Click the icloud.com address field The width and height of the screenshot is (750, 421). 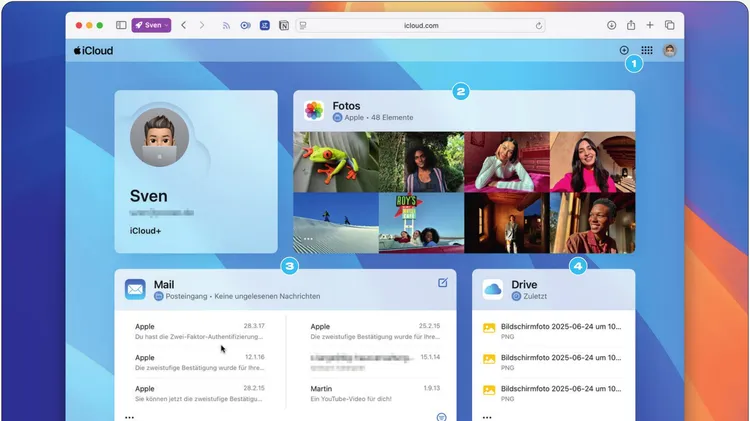(x=420, y=25)
